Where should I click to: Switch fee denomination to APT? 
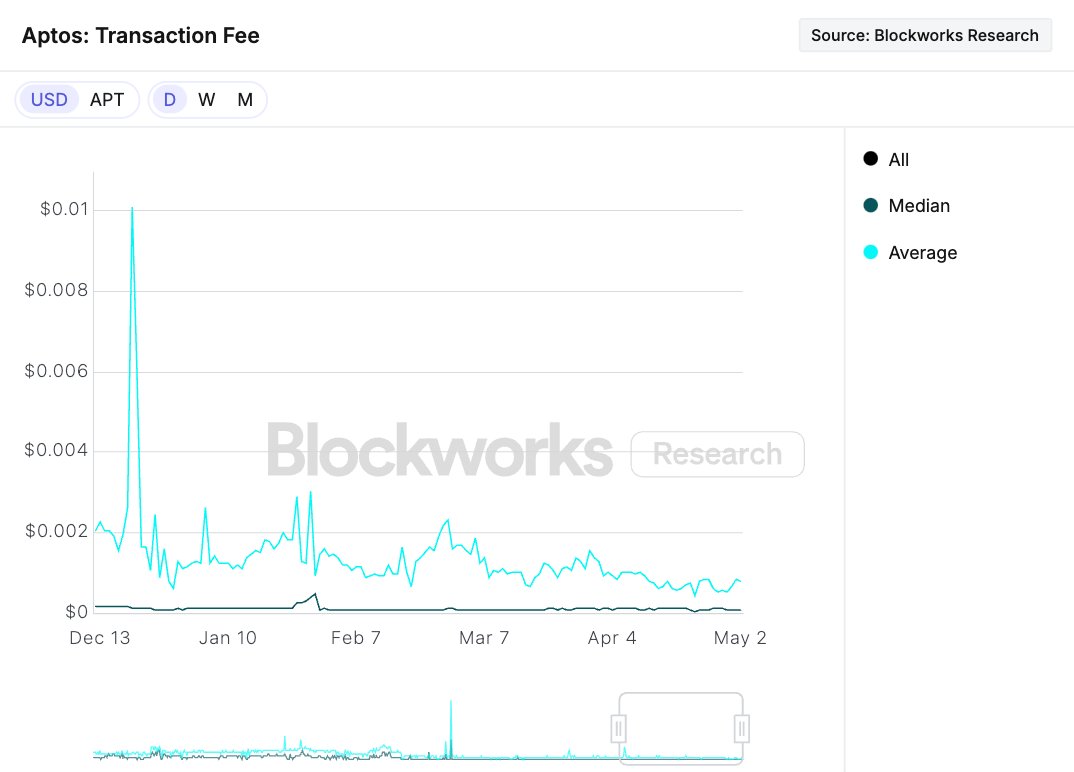pos(107,100)
